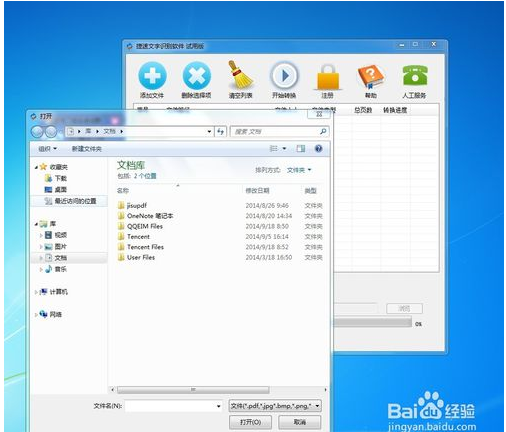Expand the 计算机 computer node
This screenshot has width=506, height=432.
pyautogui.click(x=36, y=292)
